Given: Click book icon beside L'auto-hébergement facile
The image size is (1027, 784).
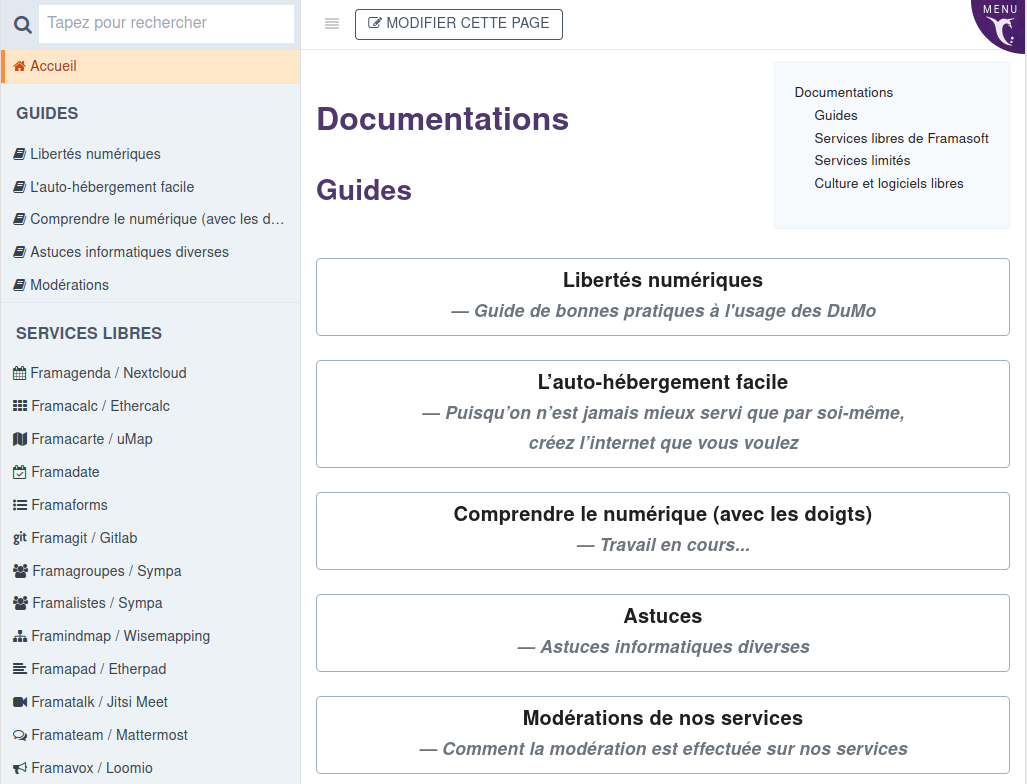Looking at the screenshot, I should (20, 187).
